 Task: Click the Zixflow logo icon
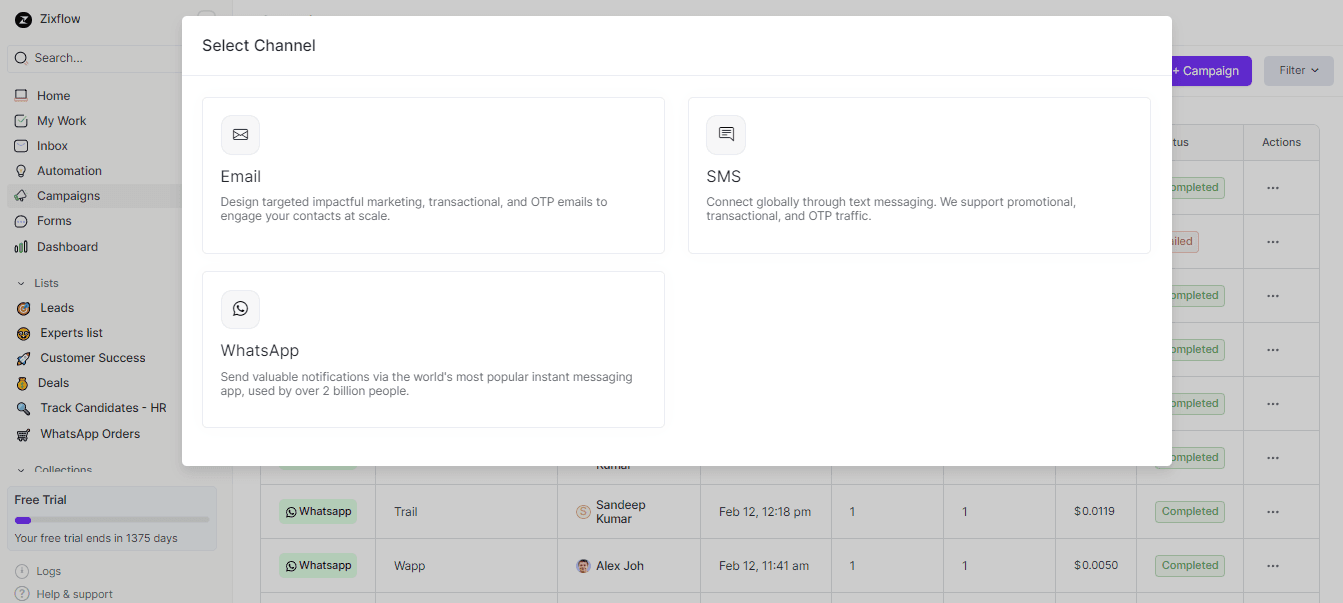23,19
